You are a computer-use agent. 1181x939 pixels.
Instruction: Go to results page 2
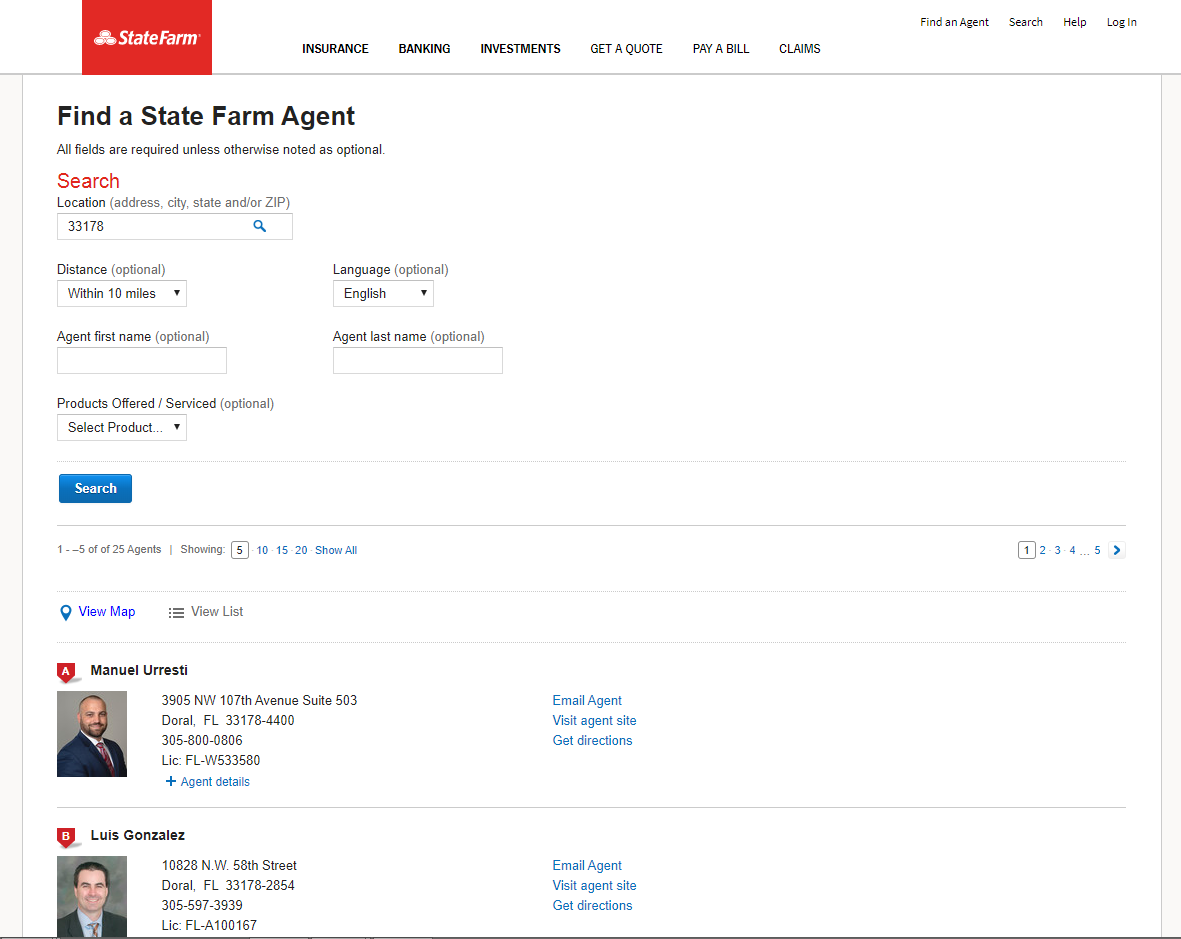[x=1042, y=550]
